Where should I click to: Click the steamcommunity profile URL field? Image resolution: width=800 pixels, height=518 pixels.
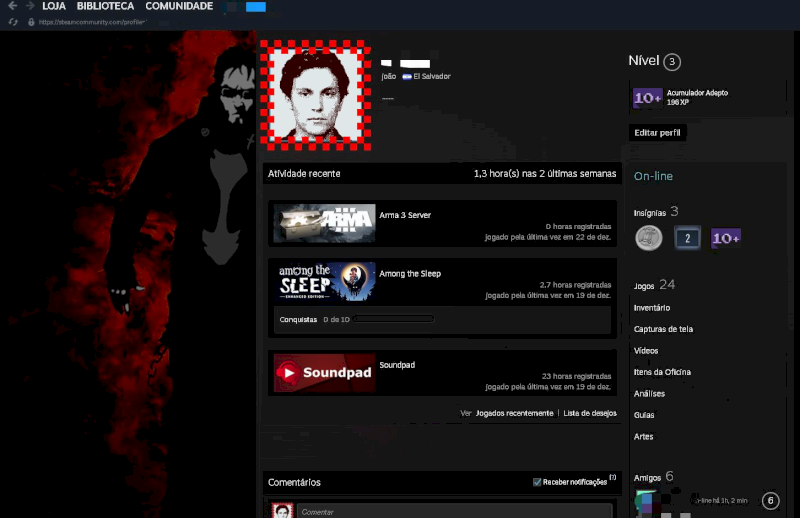(x=92, y=22)
